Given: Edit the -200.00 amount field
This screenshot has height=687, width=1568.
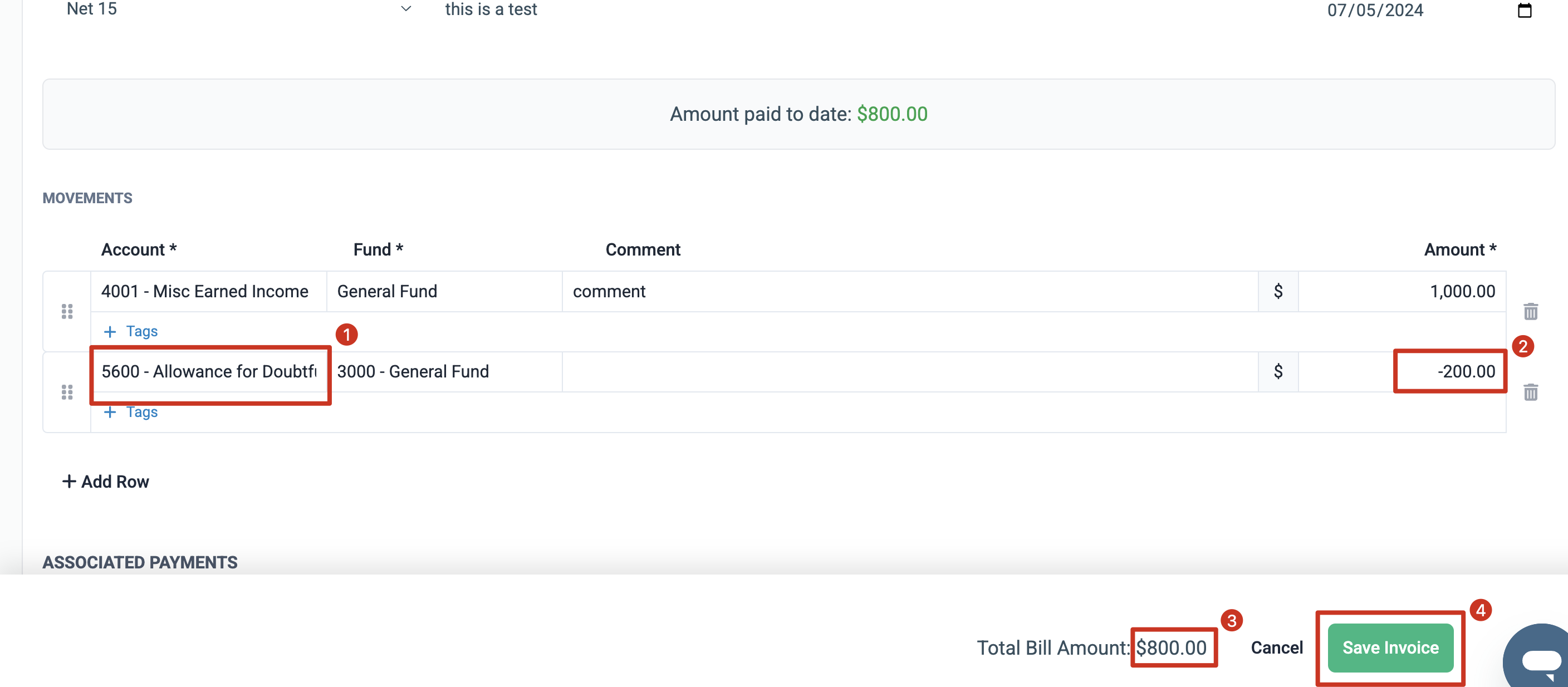Looking at the screenshot, I should tap(1402, 372).
